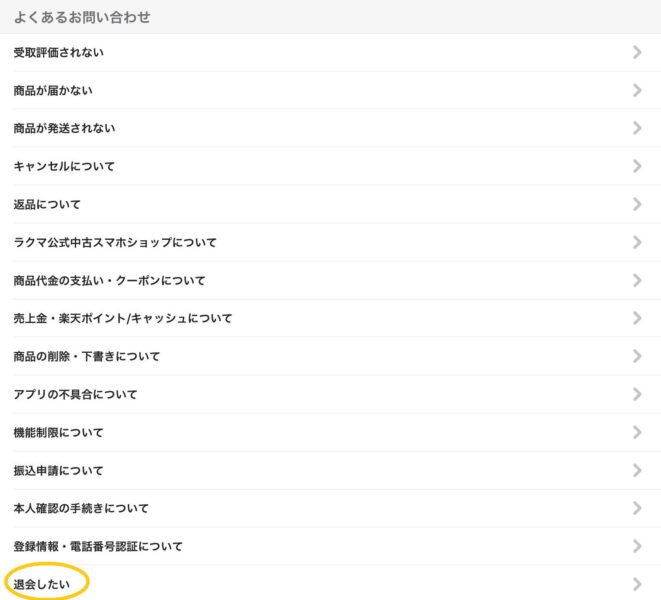Select 返品について from the FAQ list
The image size is (661, 600).
[330, 204]
